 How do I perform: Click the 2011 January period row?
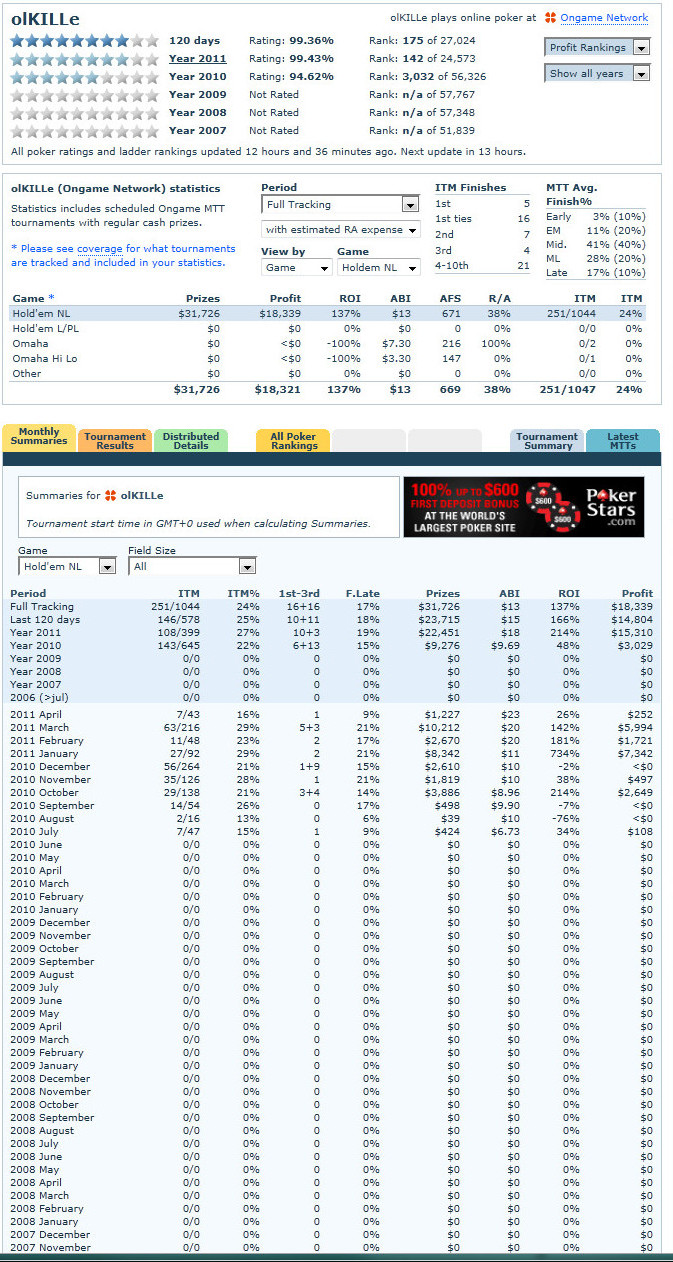pyautogui.click(x=332, y=753)
